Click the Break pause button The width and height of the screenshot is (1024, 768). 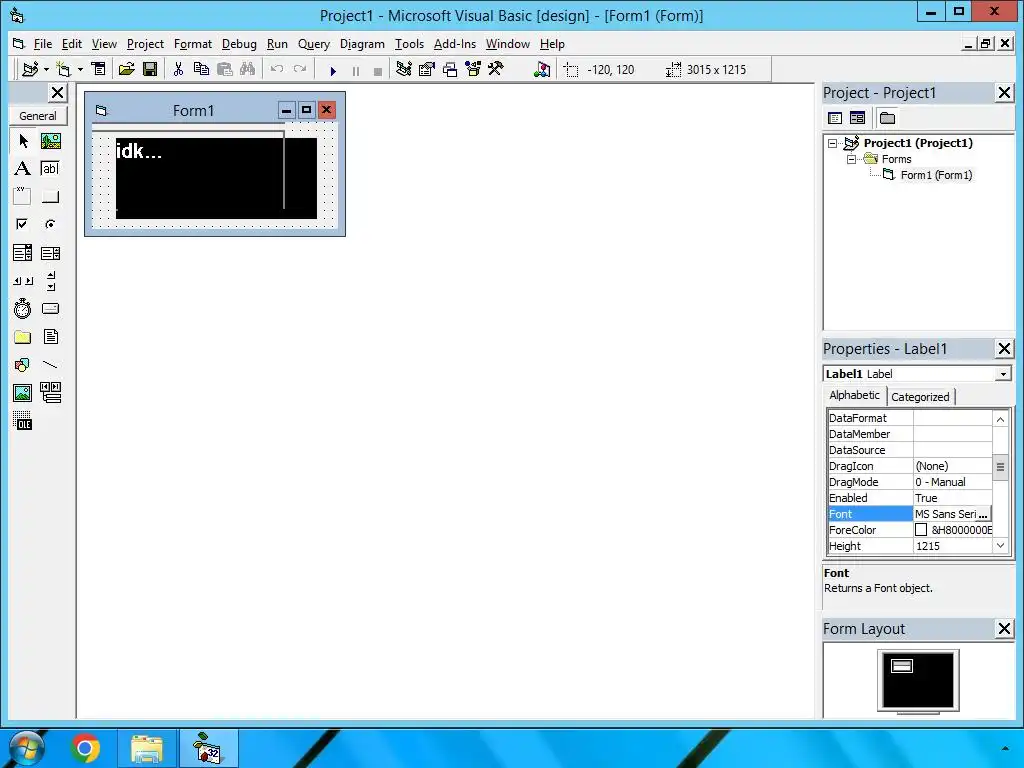point(356,71)
